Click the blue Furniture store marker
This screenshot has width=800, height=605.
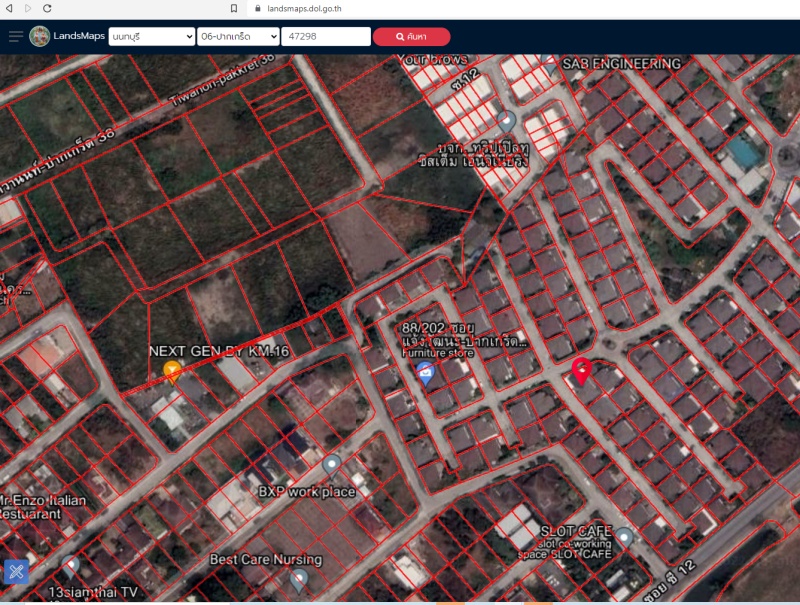[425, 374]
